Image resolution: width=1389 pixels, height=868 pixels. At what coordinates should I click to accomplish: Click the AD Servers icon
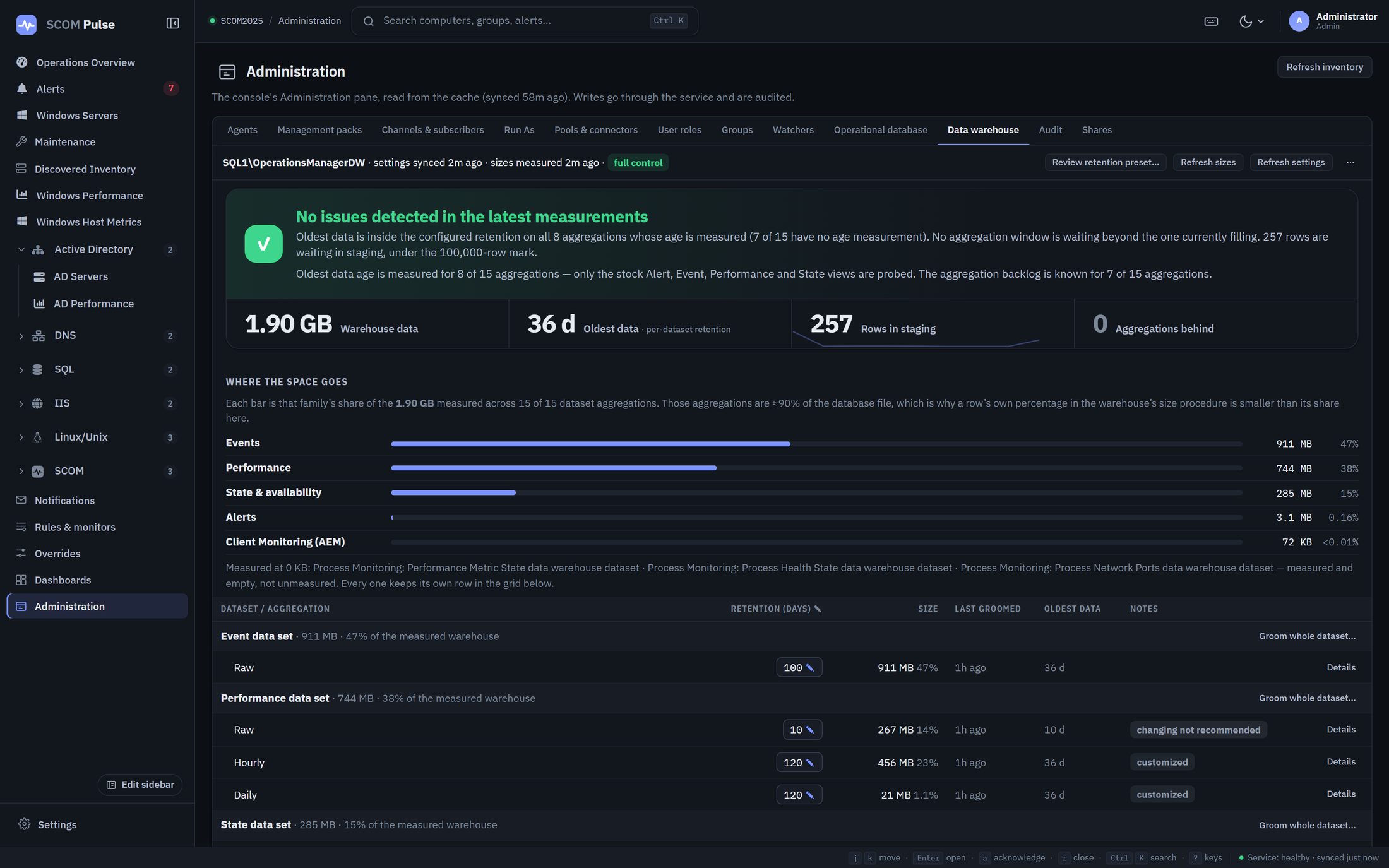39,276
